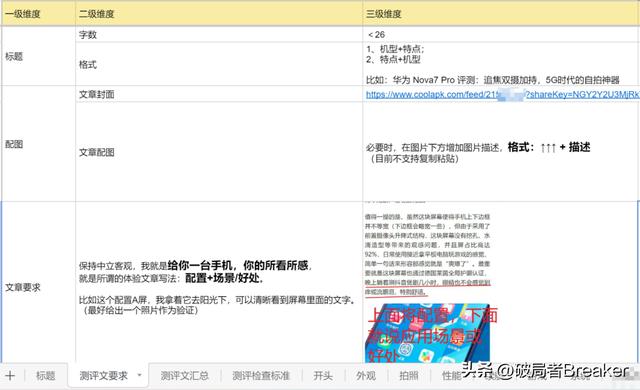
Task: Click the cell starting 必要时，在图片下方增加图片描述
Action: tap(501, 152)
